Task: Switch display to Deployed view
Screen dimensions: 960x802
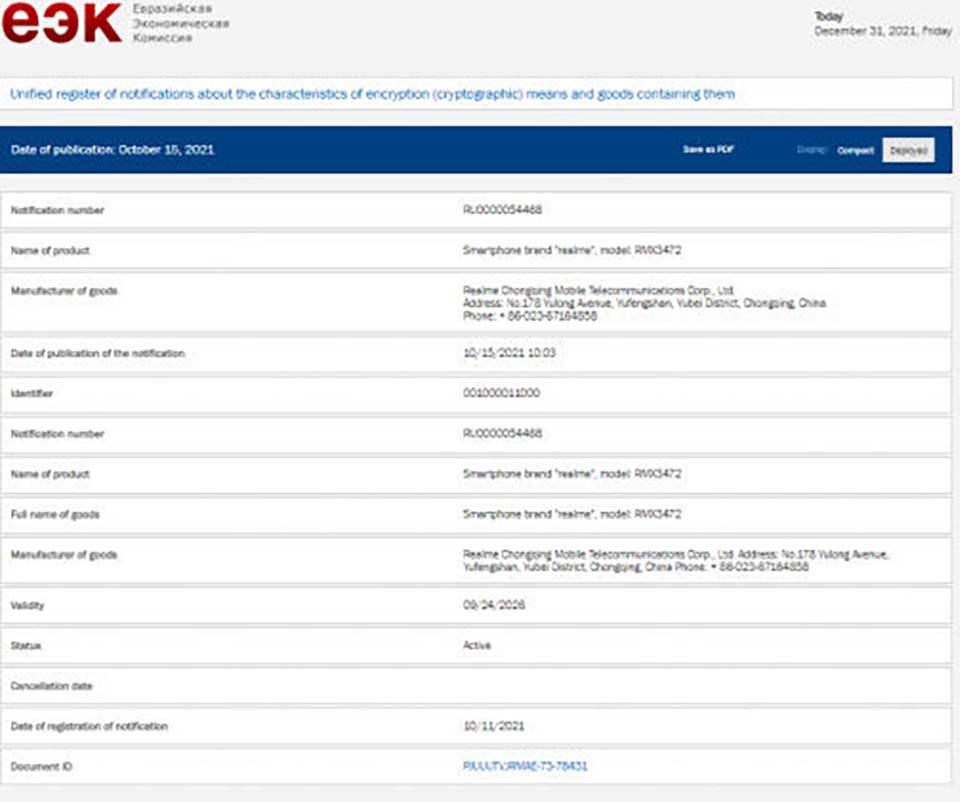Action: point(909,150)
